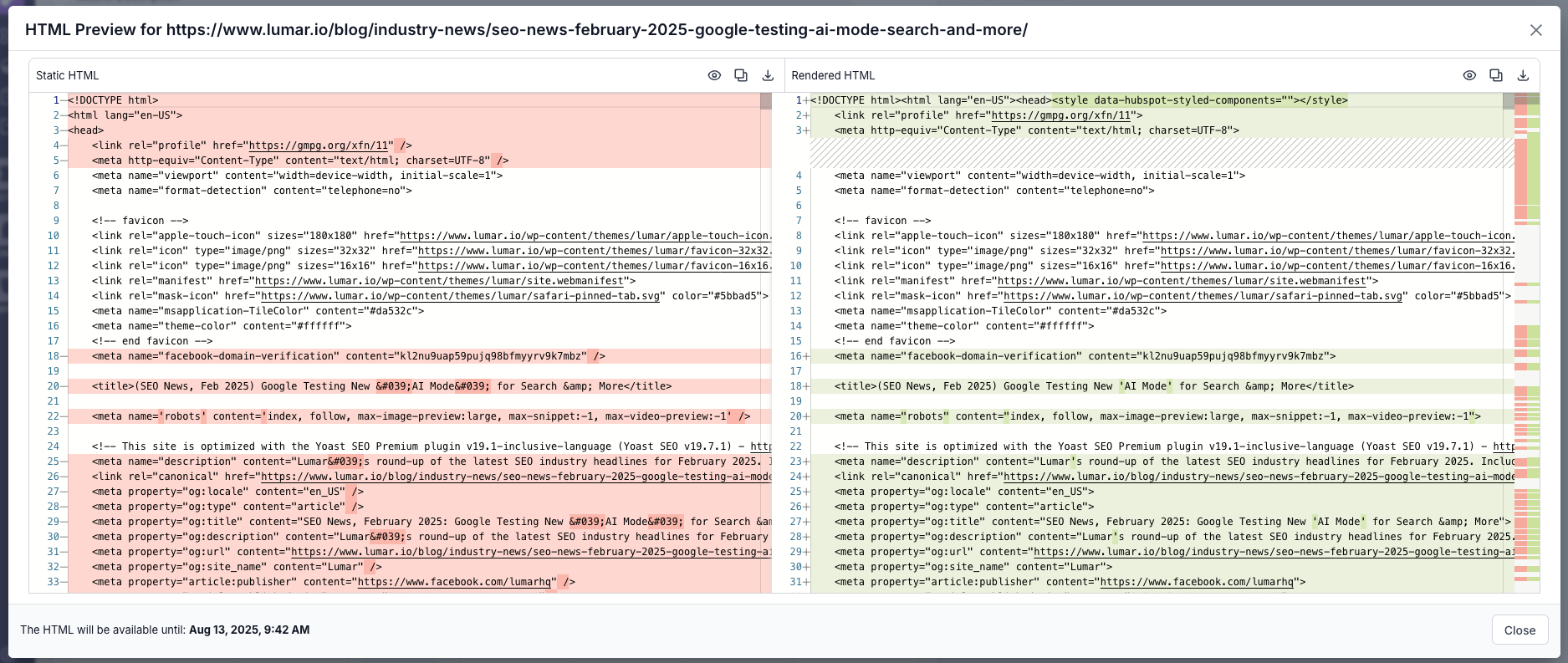
Task: Open facebook.com/lumarhq link in Rendered HTML
Action: click(1197, 582)
